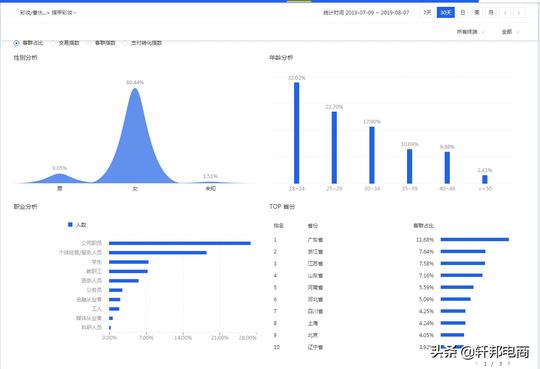This screenshot has width=540, height=369.
Task: Switch statistics period to 周
Action: tap(477, 12)
